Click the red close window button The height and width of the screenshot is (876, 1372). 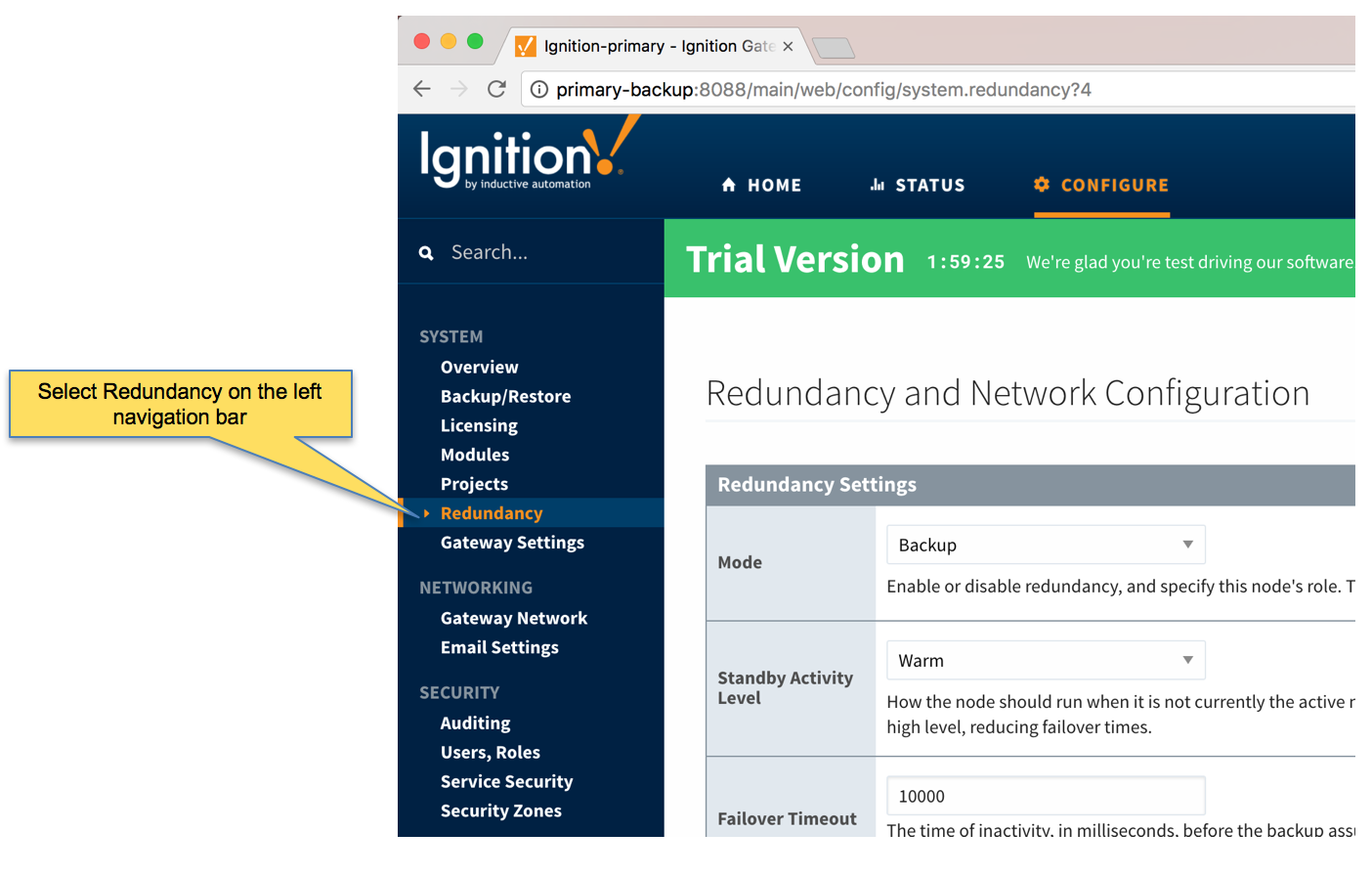(x=422, y=41)
